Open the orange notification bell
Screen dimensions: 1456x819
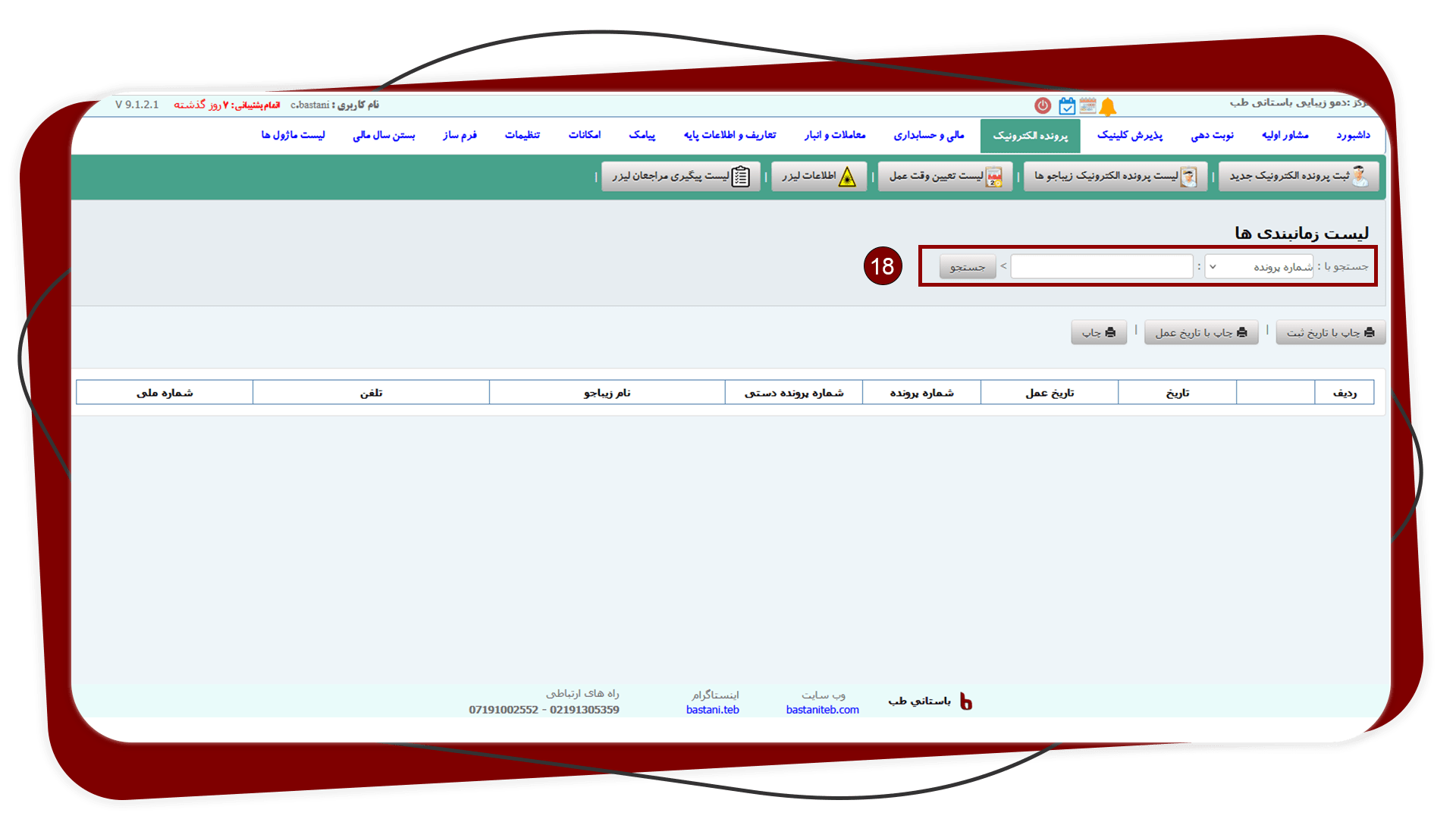1108,106
